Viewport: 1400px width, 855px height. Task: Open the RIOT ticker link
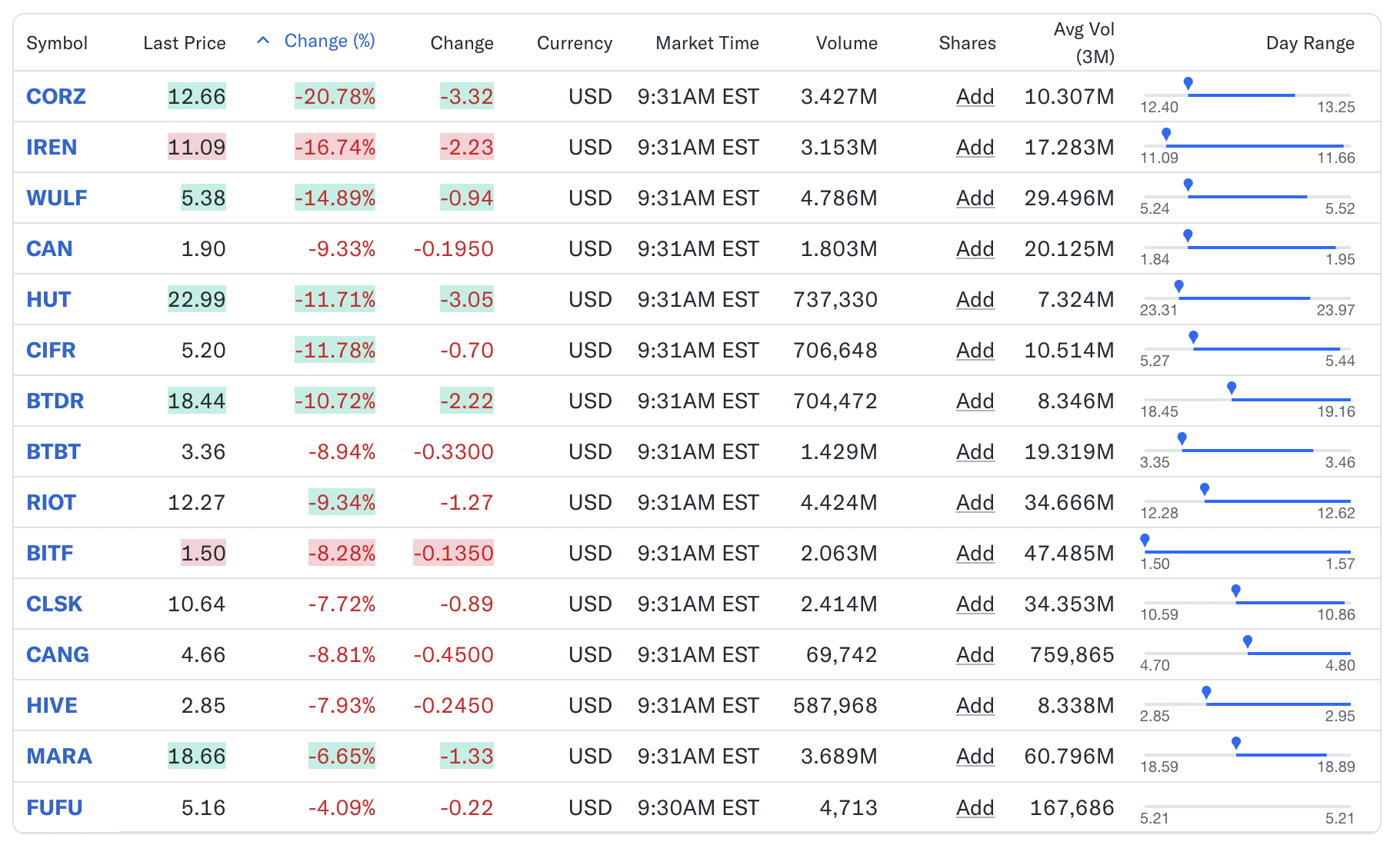tap(51, 502)
